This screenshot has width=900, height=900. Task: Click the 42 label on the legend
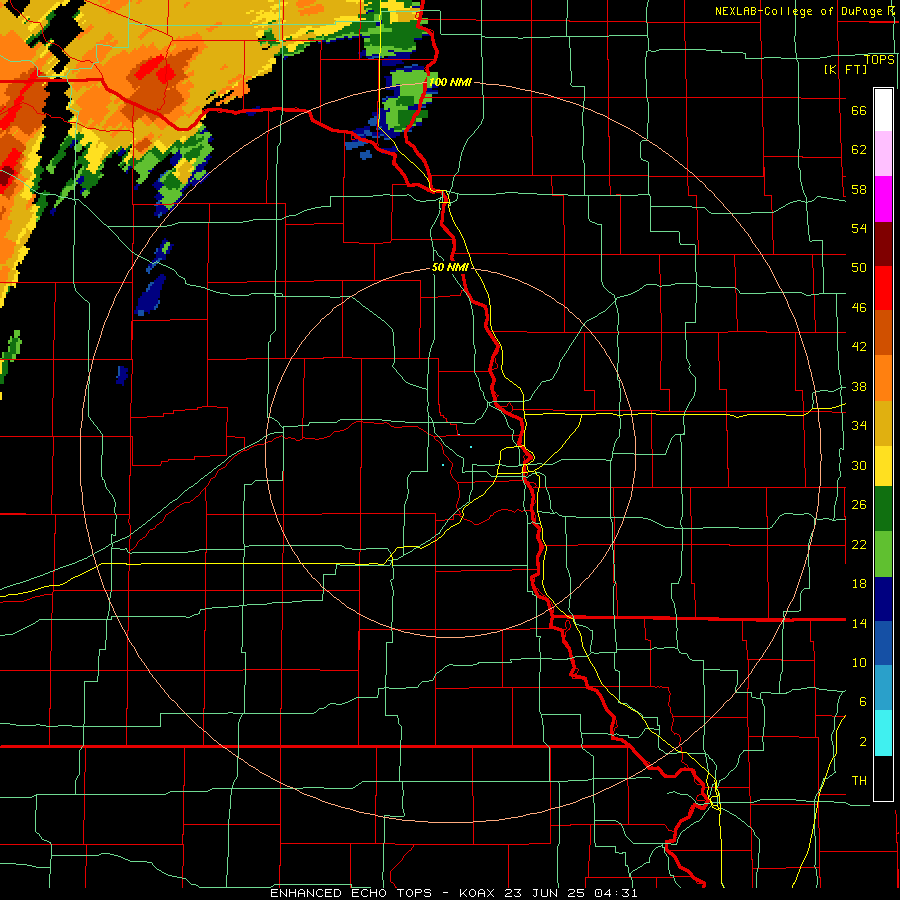(x=859, y=347)
